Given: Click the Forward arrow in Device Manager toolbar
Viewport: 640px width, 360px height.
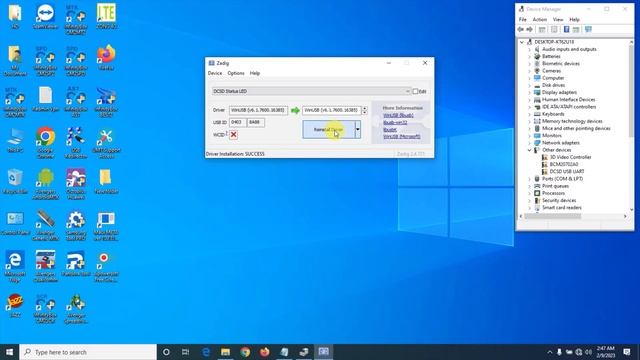Looking at the screenshot, I should (x=529, y=29).
